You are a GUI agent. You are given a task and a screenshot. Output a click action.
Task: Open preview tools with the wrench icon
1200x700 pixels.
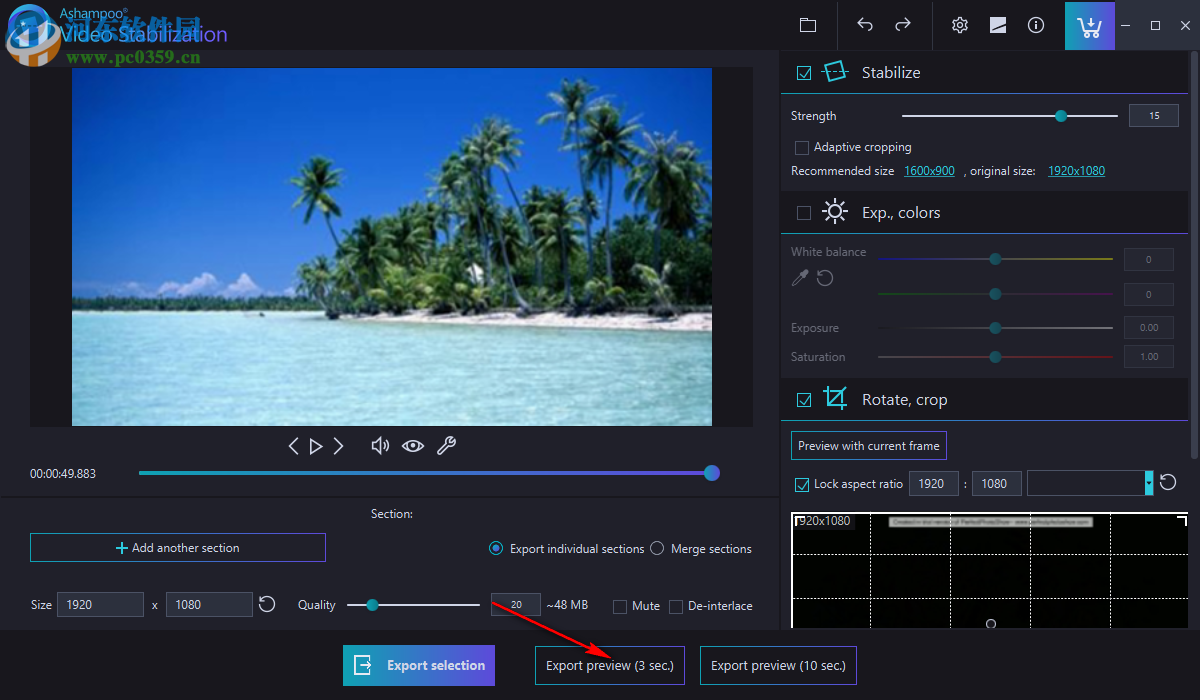pyautogui.click(x=447, y=445)
